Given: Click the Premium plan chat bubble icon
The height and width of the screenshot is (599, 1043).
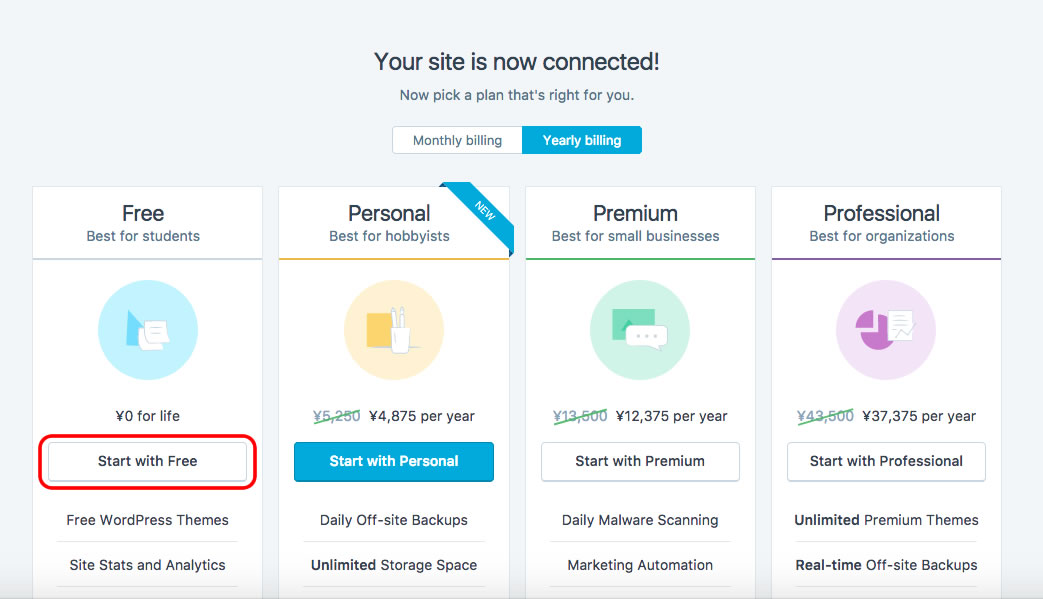Looking at the screenshot, I should 640,330.
